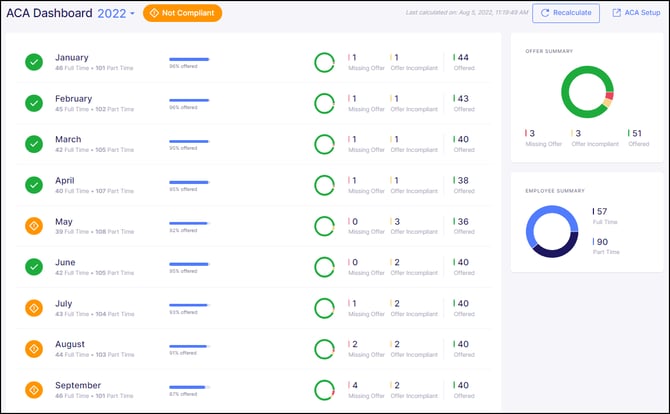The width and height of the screenshot is (670, 414).
Task: Open the January month row
Action: 253,62
